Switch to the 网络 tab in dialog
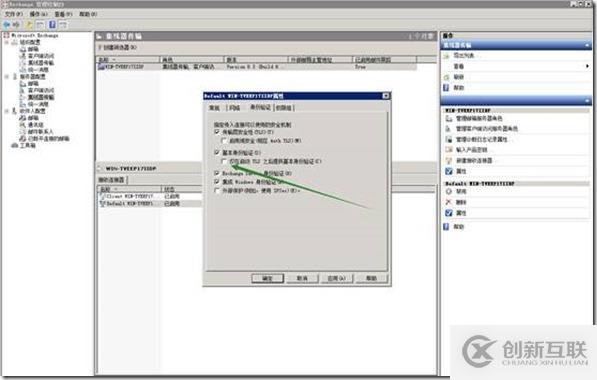597x380 pixels. [x=235, y=108]
